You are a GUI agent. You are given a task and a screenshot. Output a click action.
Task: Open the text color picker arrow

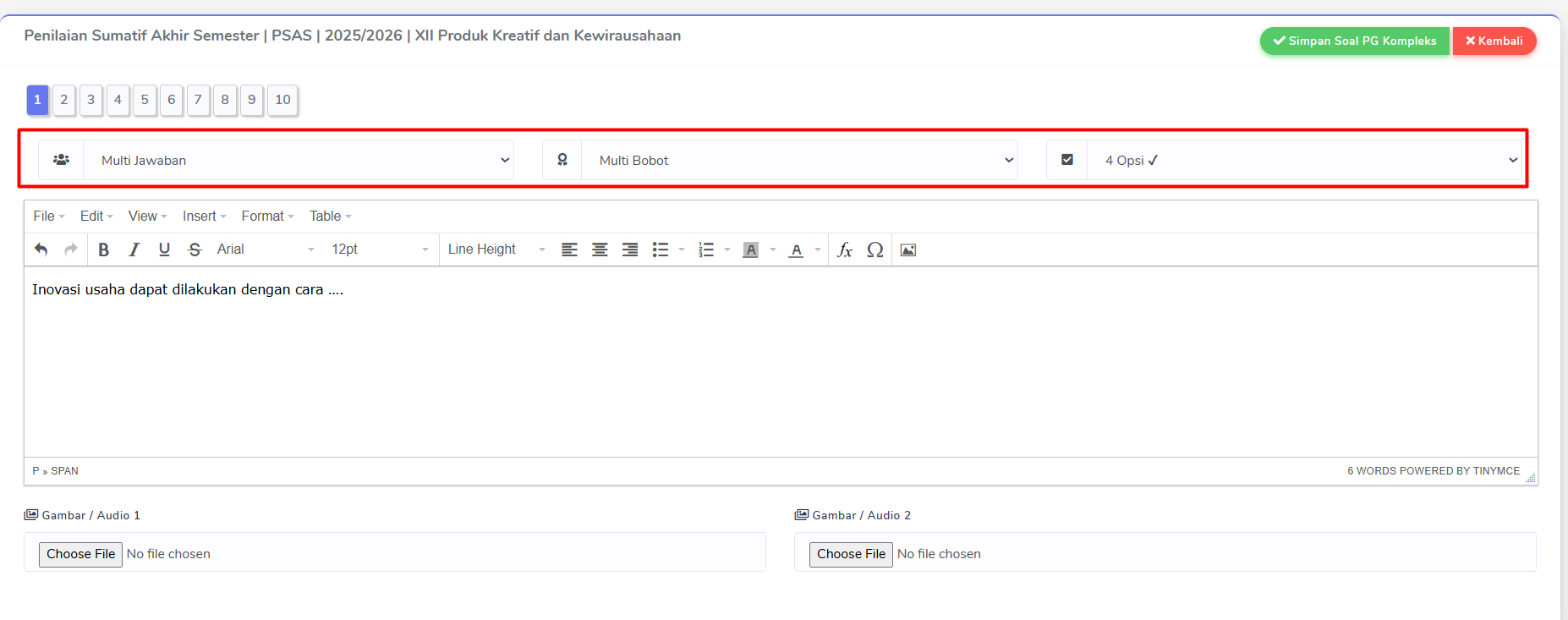pyautogui.click(x=818, y=250)
